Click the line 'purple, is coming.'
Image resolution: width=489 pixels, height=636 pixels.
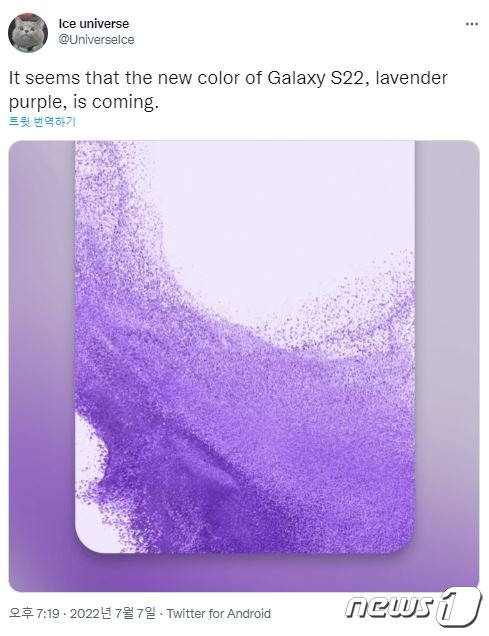(x=84, y=102)
